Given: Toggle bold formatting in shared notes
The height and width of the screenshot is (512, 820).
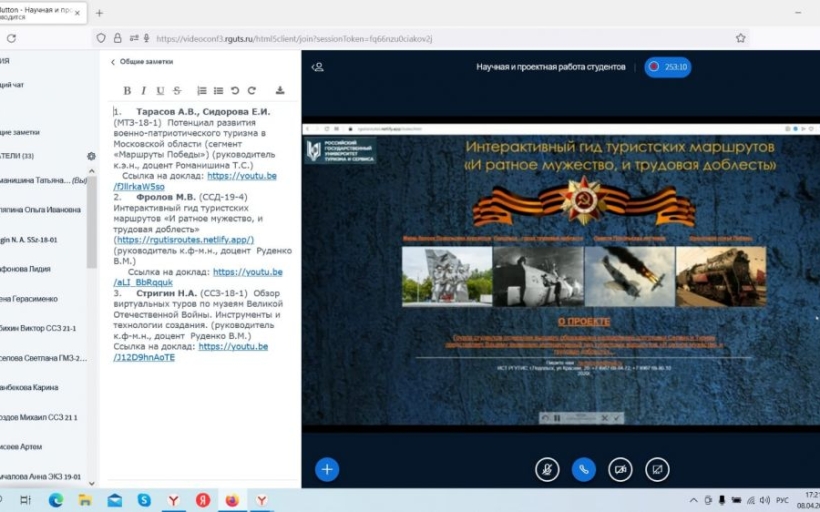Looking at the screenshot, I should coord(127,90).
